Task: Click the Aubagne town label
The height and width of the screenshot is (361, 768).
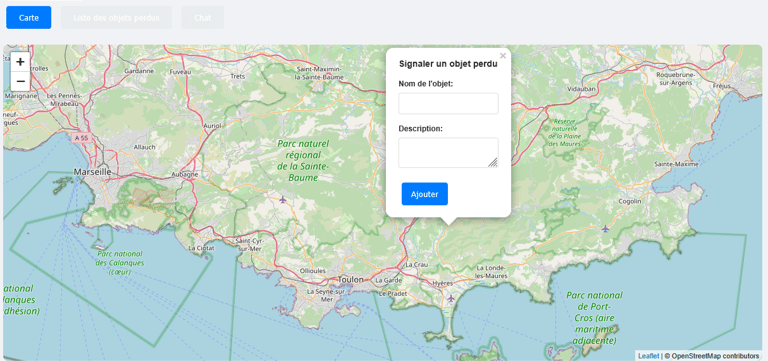Action: point(185,174)
